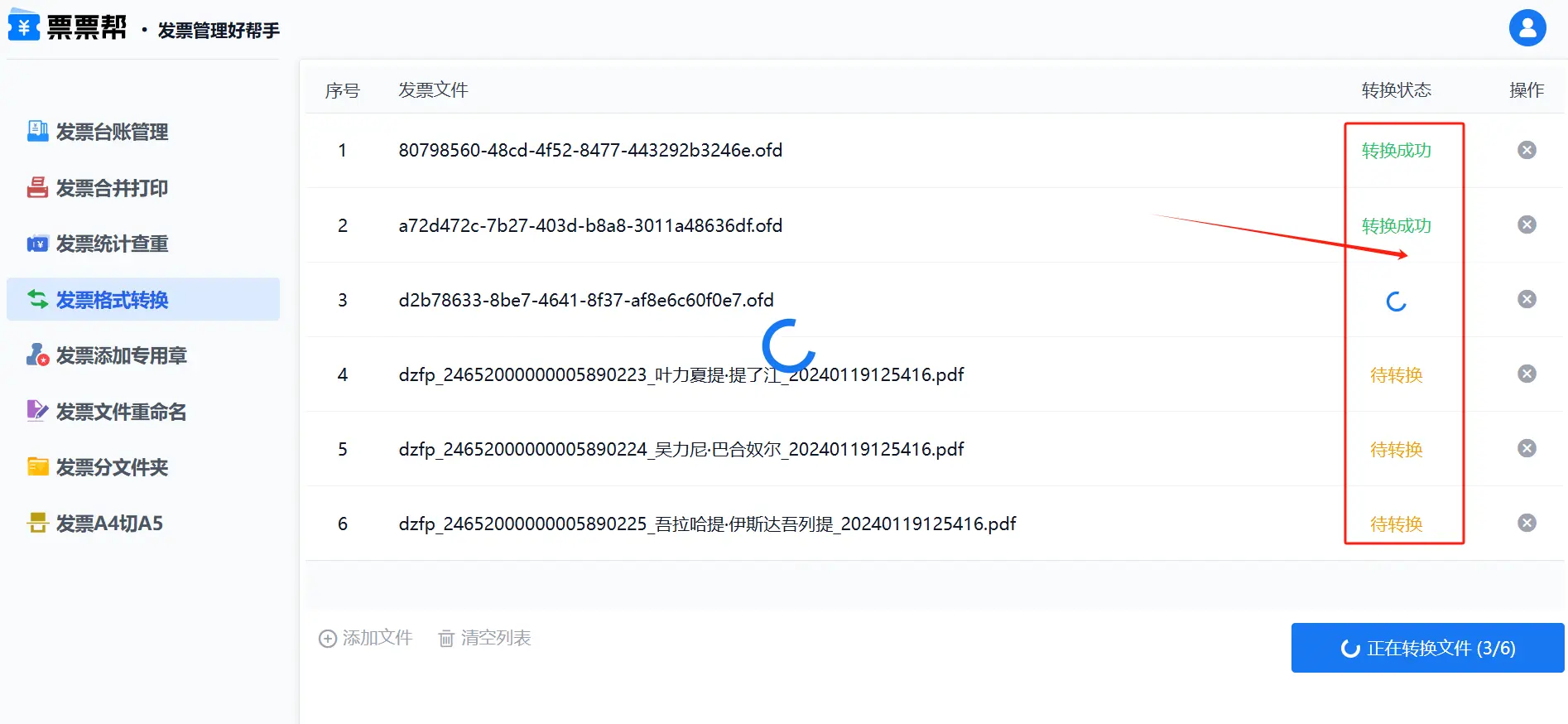Open the 发票分文件夹 function
Viewport: 1568px width, 724px height.
(x=112, y=467)
